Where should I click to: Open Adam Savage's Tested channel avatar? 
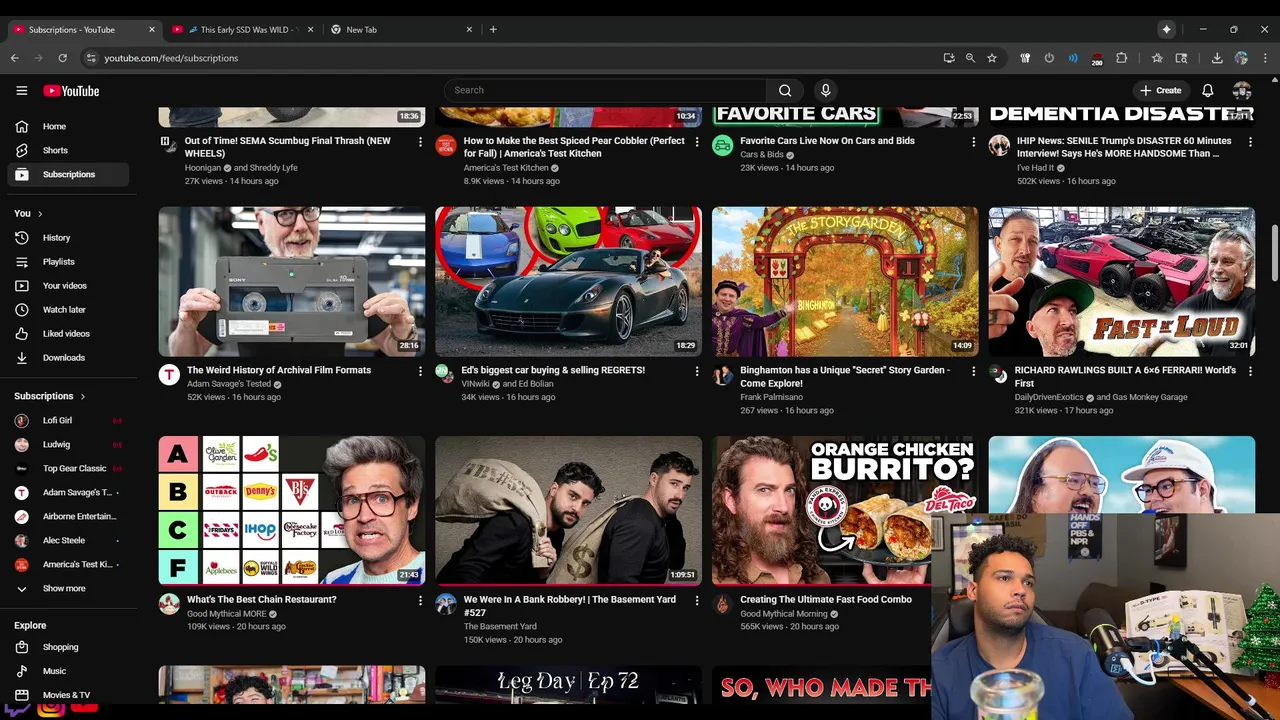coord(169,375)
